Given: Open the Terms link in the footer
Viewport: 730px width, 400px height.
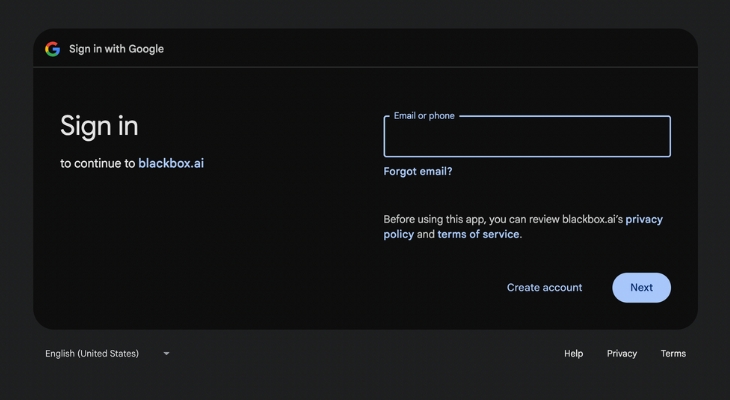Looking at the screenshot, I should point(673,353).
